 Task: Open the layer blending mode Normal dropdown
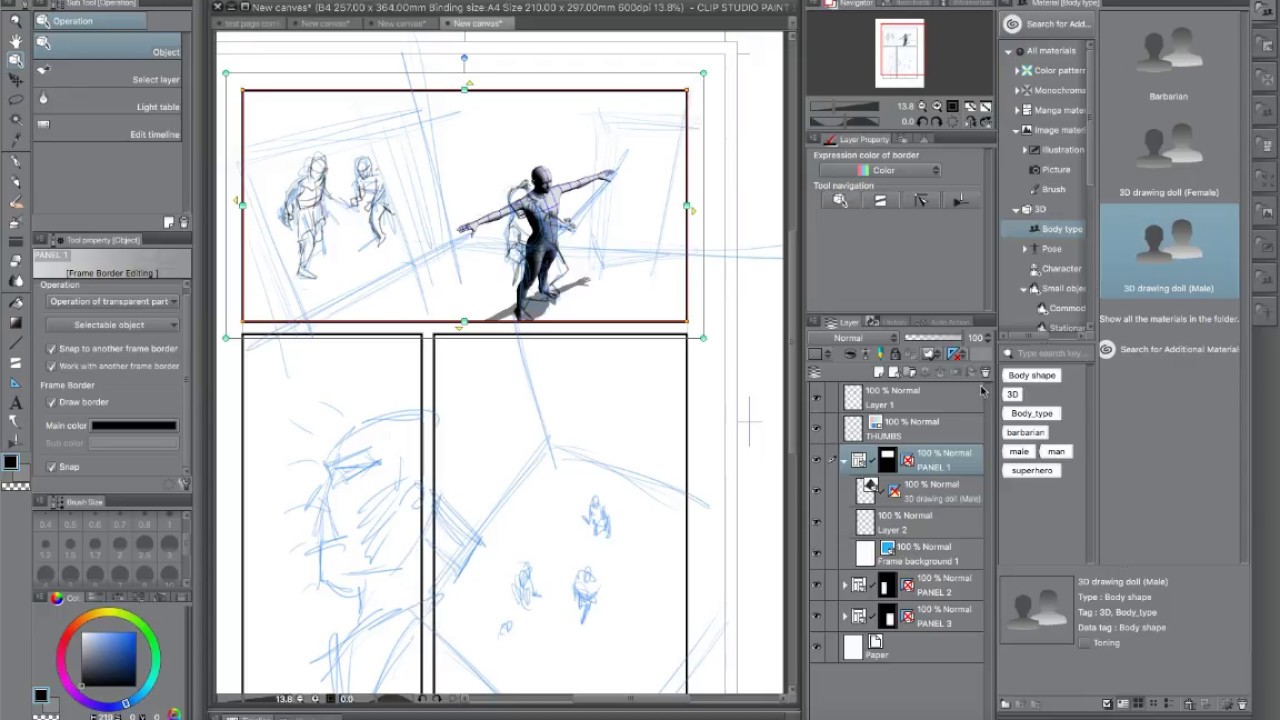853,338
